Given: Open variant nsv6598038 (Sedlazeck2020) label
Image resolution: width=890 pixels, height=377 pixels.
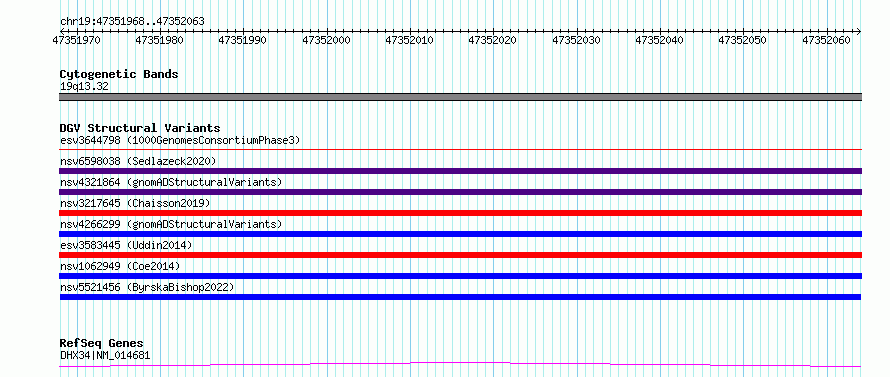Looking at the screenshot, I should 138,161.
